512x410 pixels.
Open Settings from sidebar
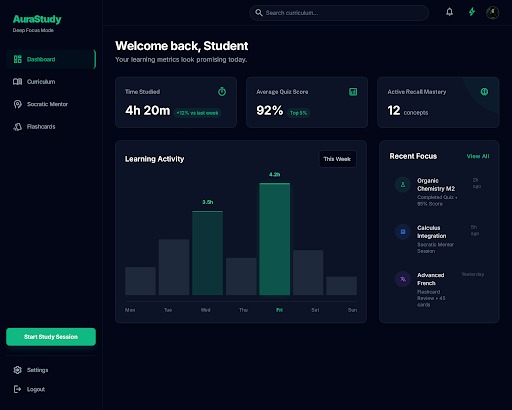(x=51, y=370)
